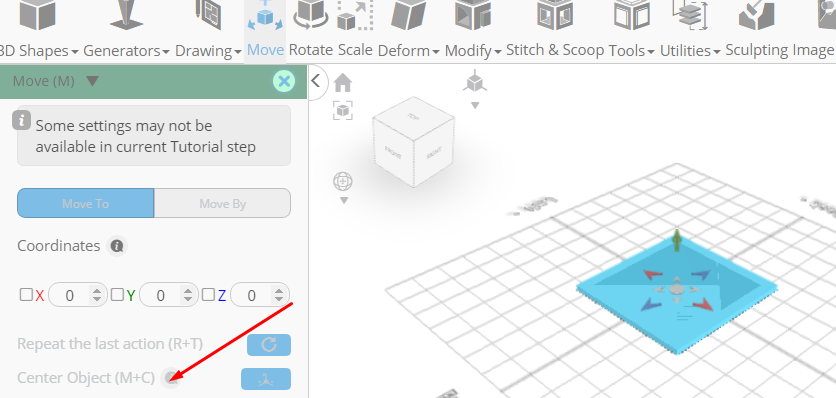This screenshot has height=398, width=836.
Task: Click into the Z coordinate value field
Action: point(252,295)
